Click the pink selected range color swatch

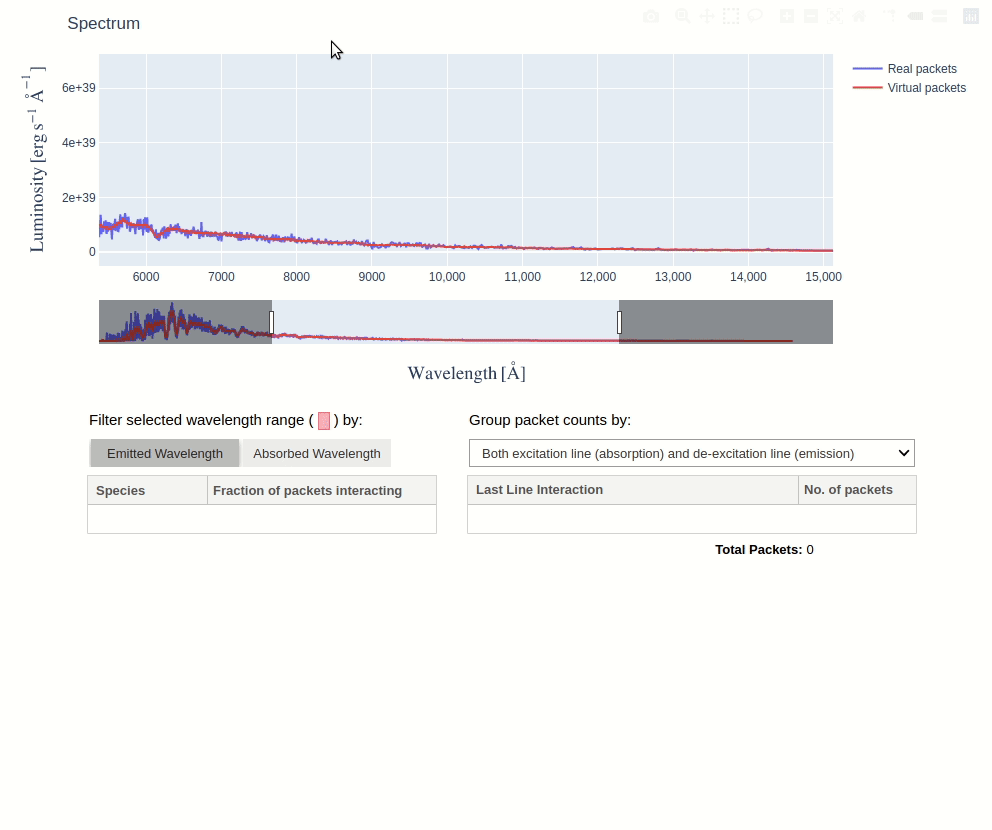(324, 421)
